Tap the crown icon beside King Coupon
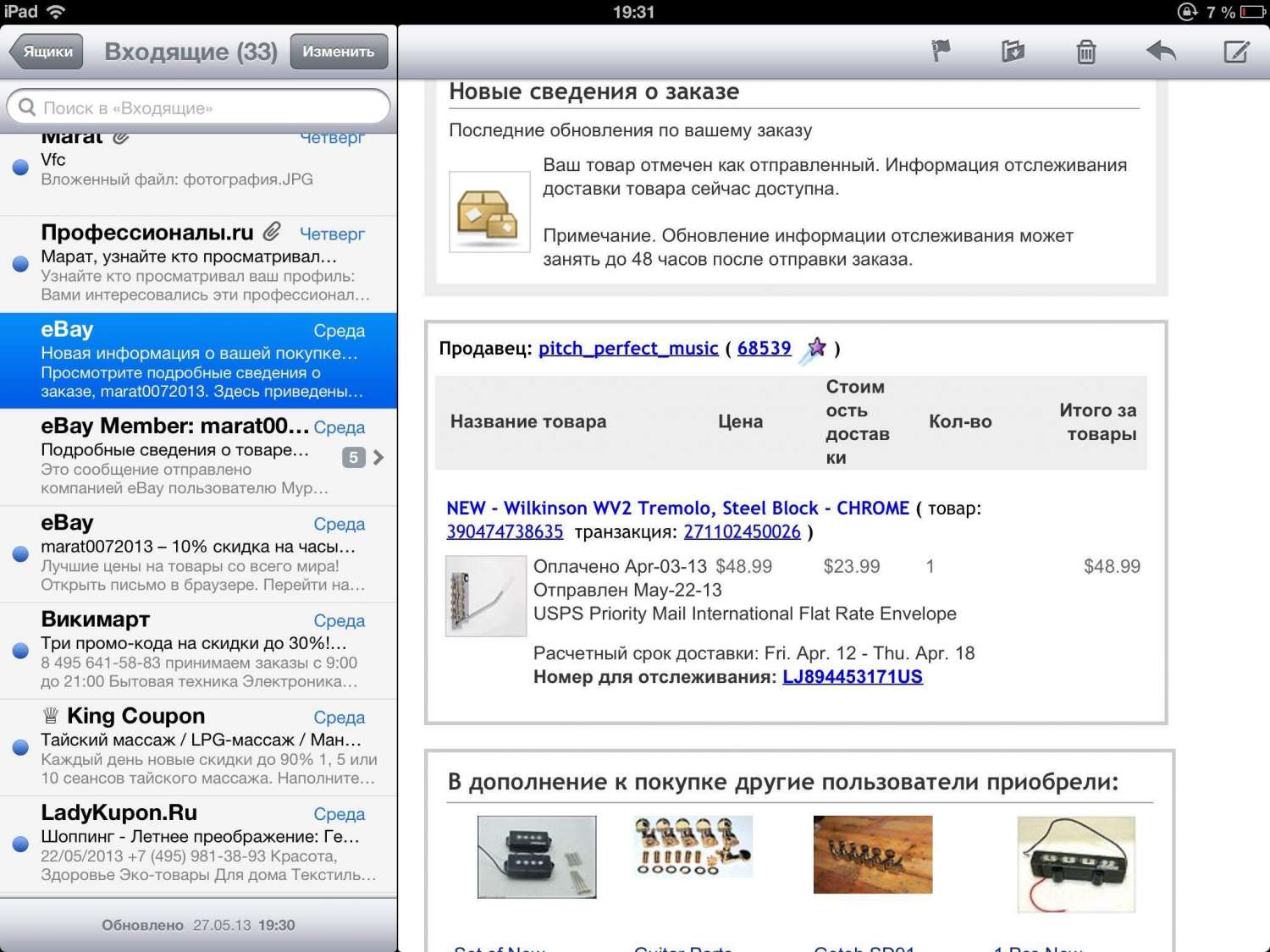Viewport: 1270px width, 952px height. point(51,716)
